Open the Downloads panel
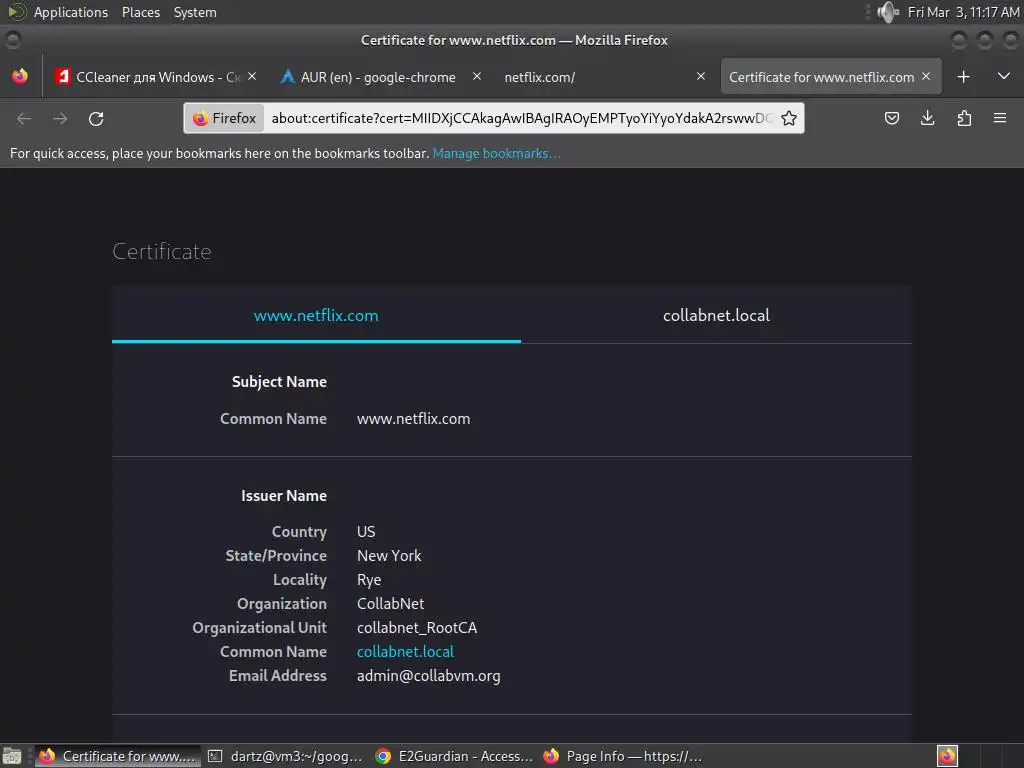This screenshot has height=768, width=1024. [927, 118]
